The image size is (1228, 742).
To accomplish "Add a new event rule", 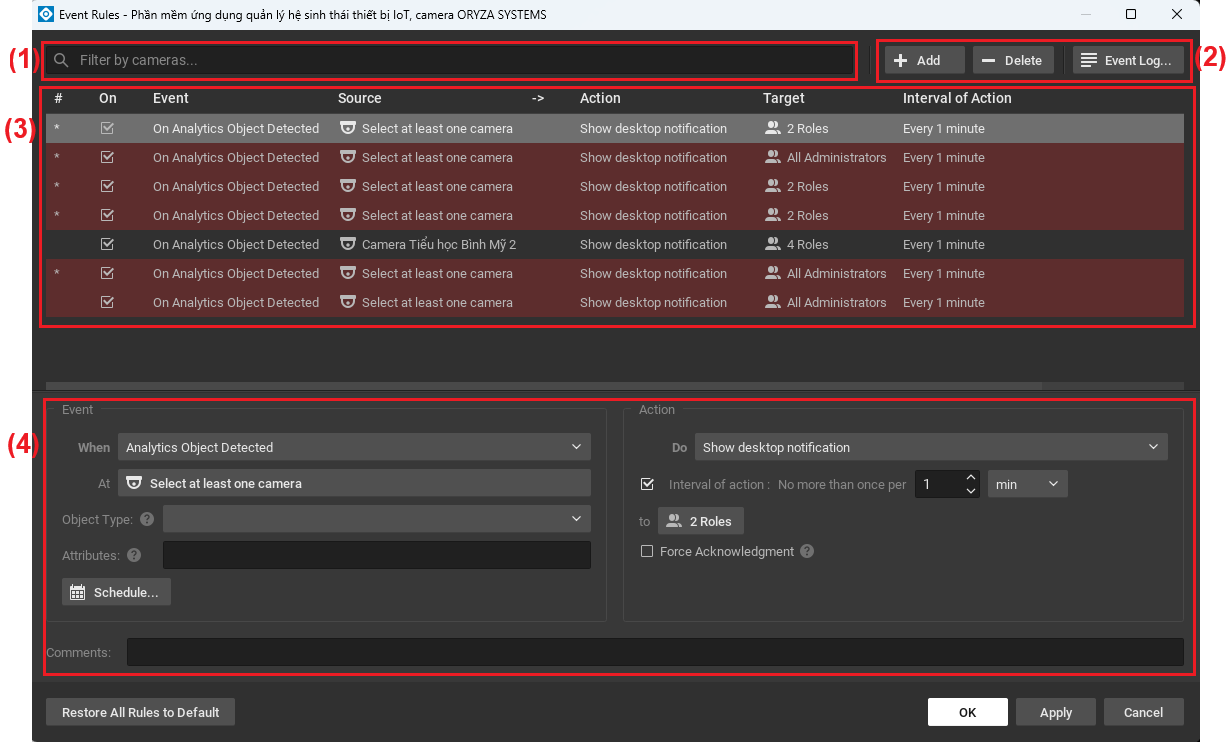I will pos(925,60).
